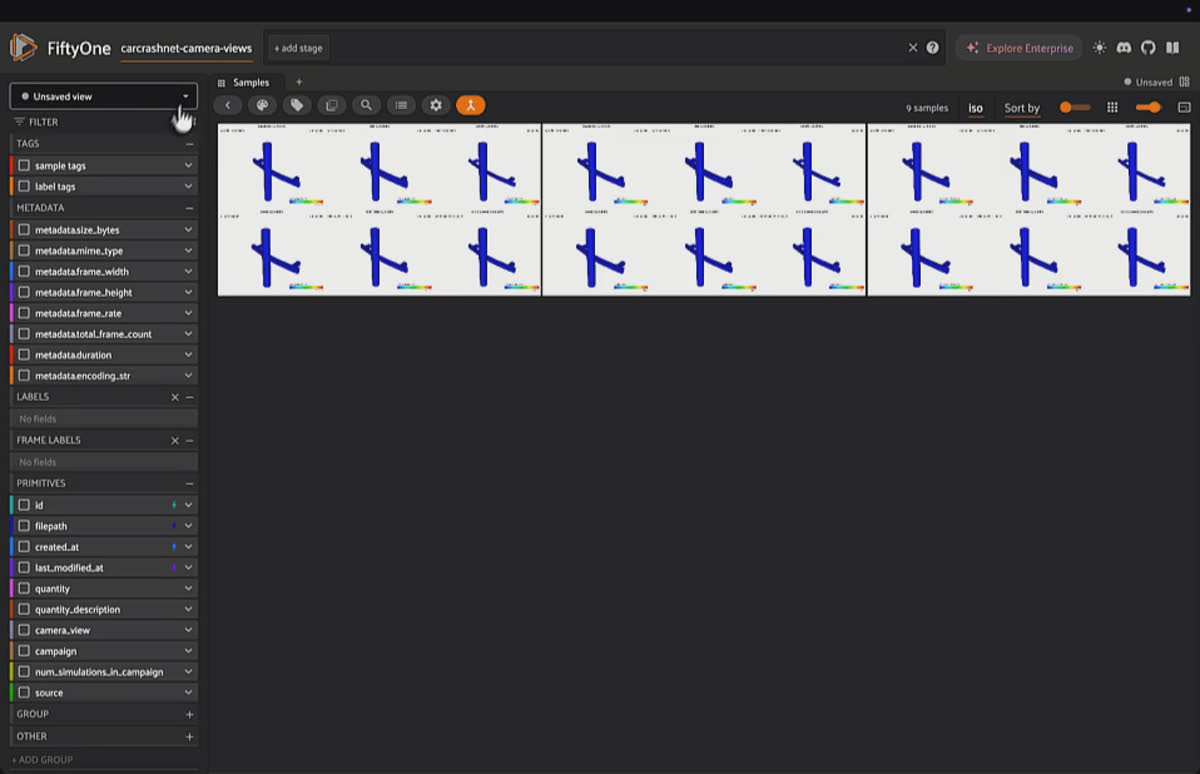Open the first sample thumbnail
The width and height of the screenshot is (1200, 774).
coord(379,209)
